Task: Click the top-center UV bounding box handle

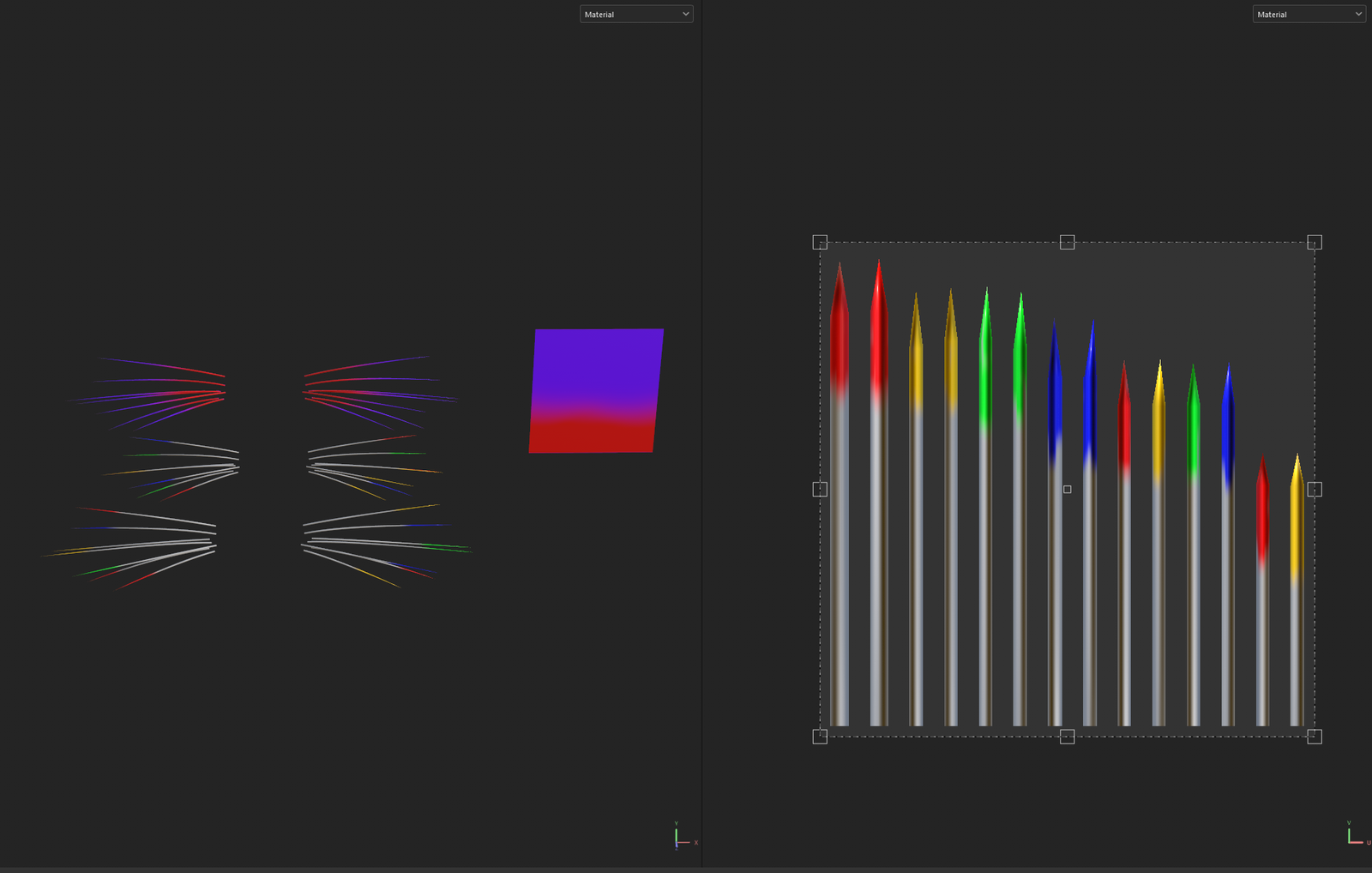Action: click(x=1067, y=243)
